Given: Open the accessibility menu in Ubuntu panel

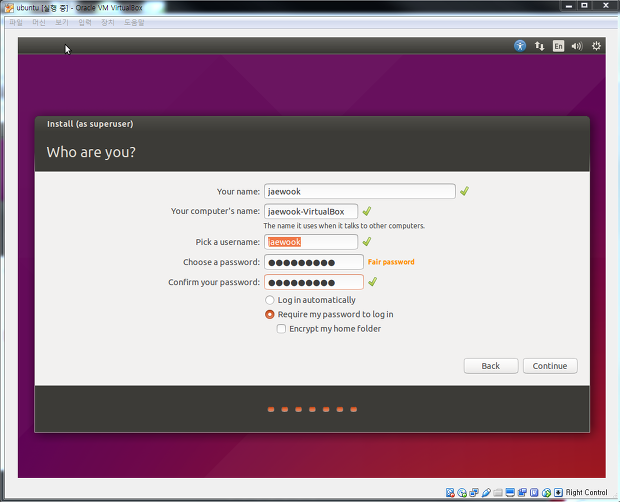Looking at the screenshot, I should (520, 46).
